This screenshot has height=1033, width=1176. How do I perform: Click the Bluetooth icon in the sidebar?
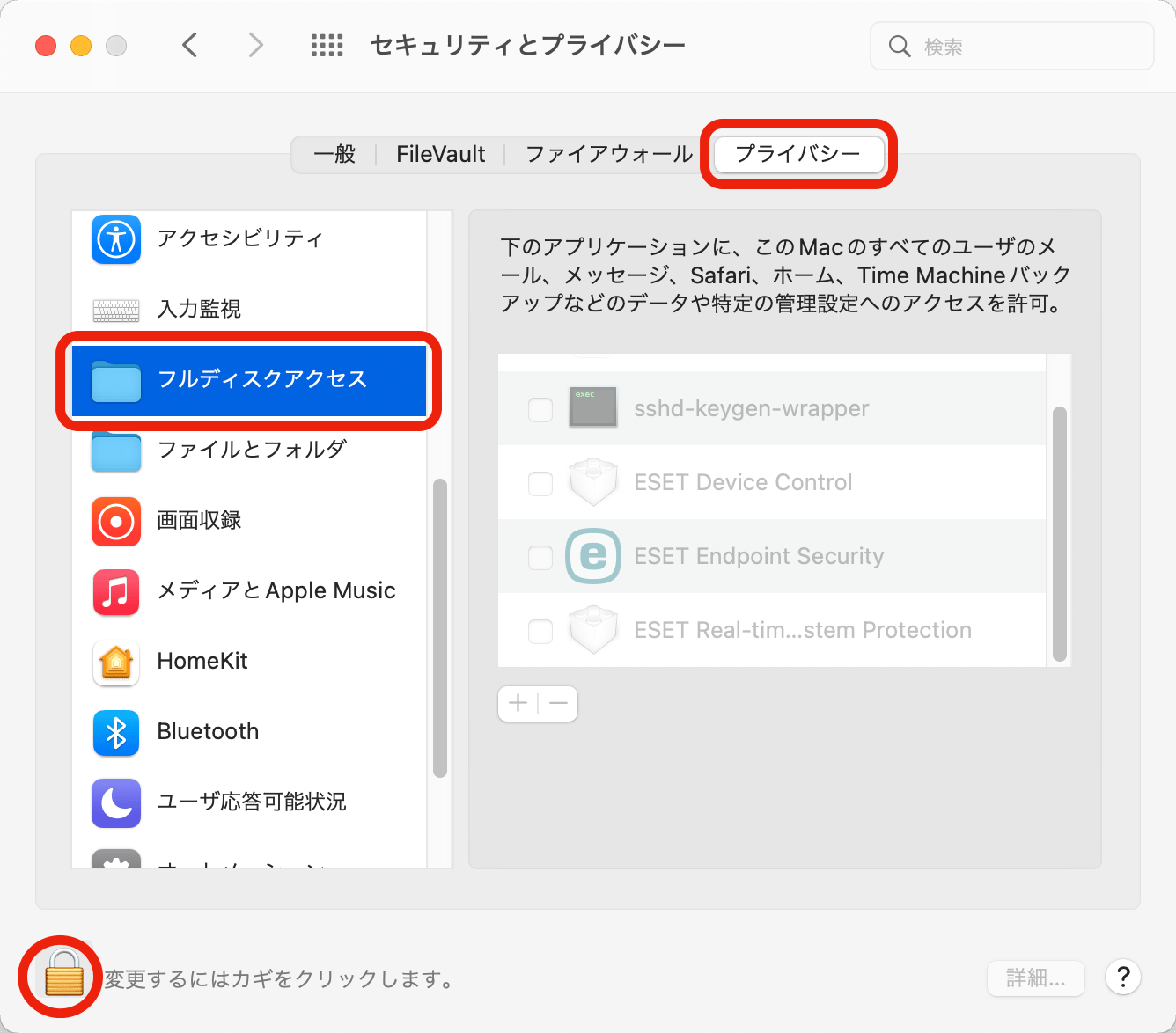tap(115, 733)
